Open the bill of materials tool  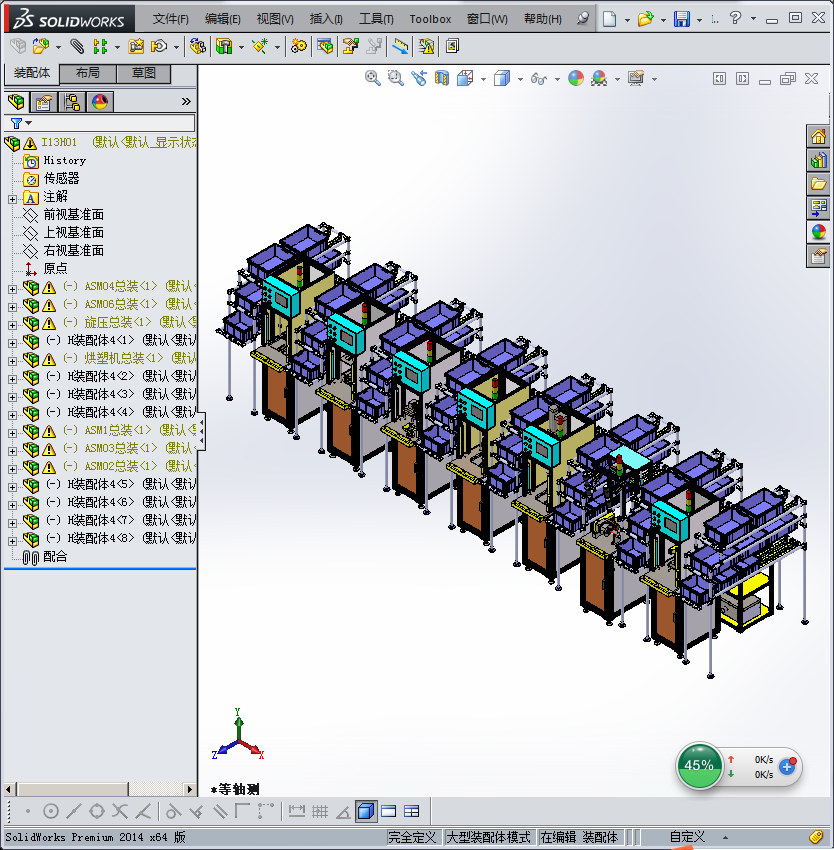point(325,47)
